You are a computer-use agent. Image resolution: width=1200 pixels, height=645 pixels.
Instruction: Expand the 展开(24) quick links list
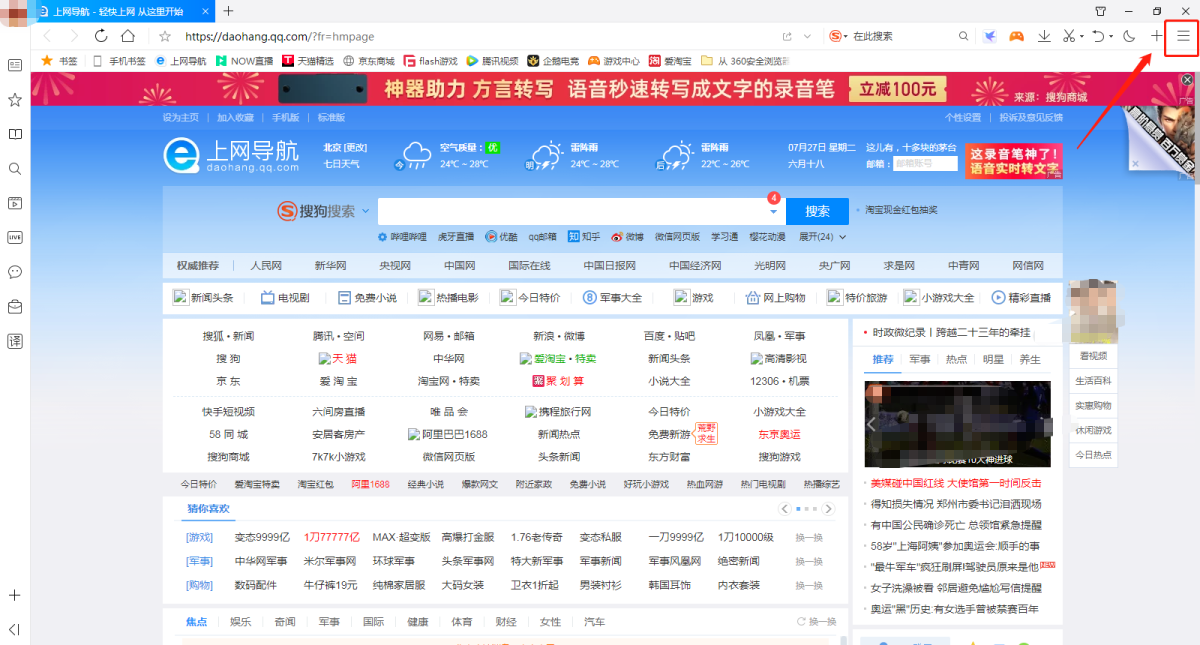click(822, 237)
